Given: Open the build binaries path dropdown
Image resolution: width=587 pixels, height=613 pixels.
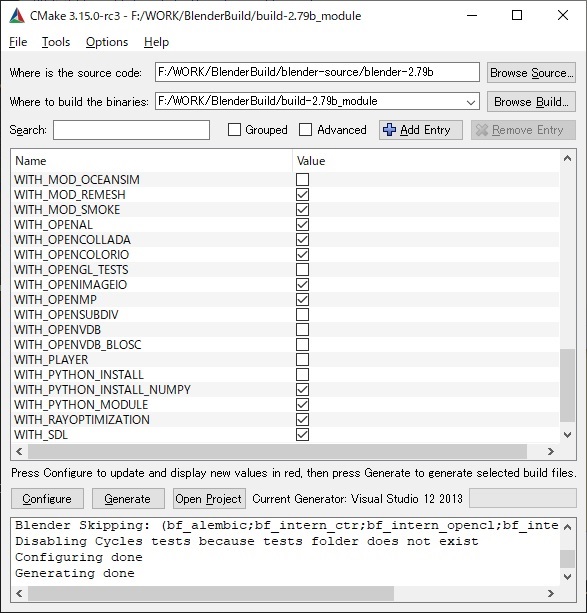Looking at the screenshot, I should coord(471,102).
